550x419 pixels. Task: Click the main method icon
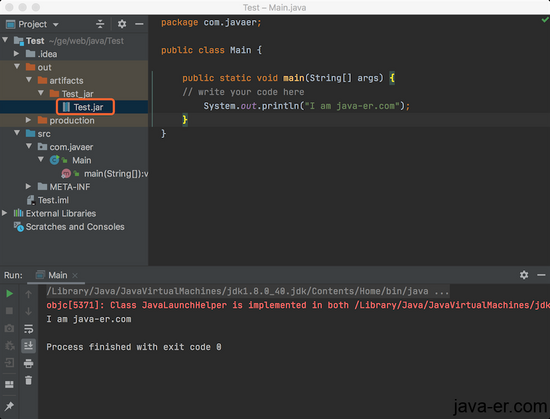click(66, 174)
